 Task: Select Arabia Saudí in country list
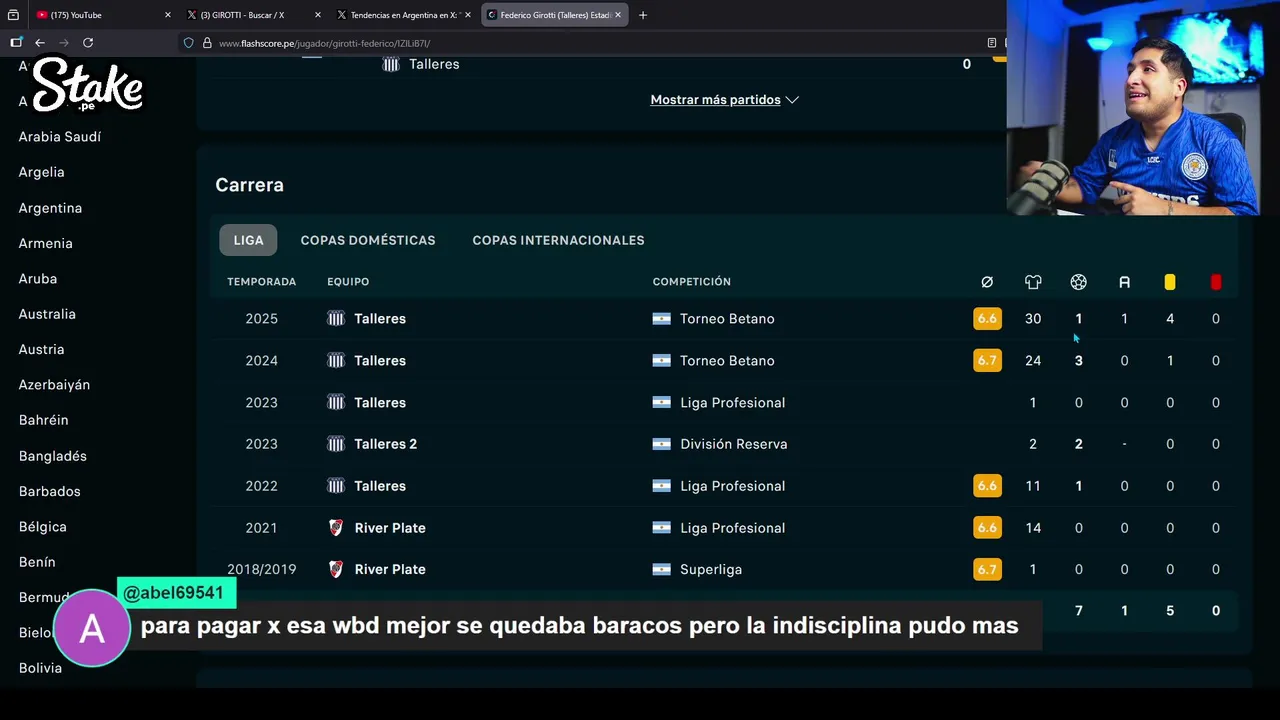60,137
